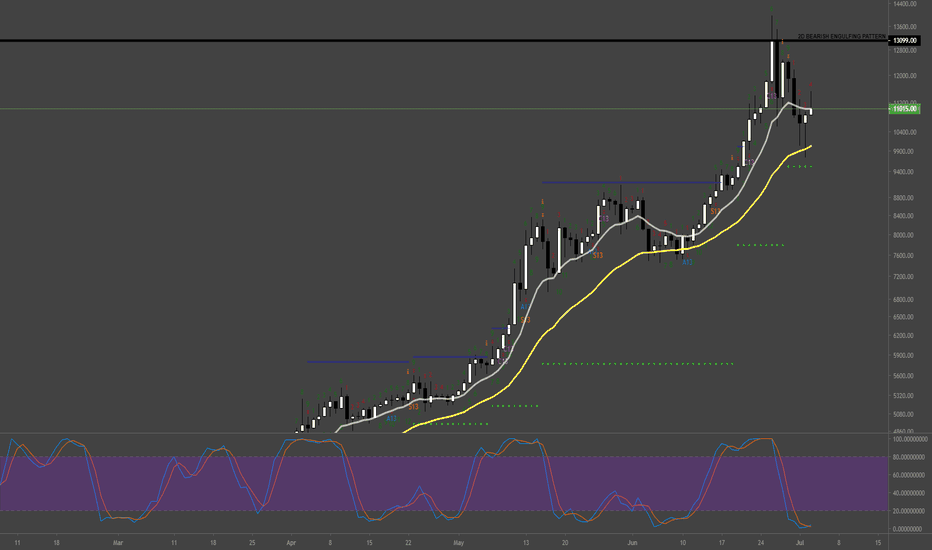Click the 'Mar' date on the time axis

point(118,543)
